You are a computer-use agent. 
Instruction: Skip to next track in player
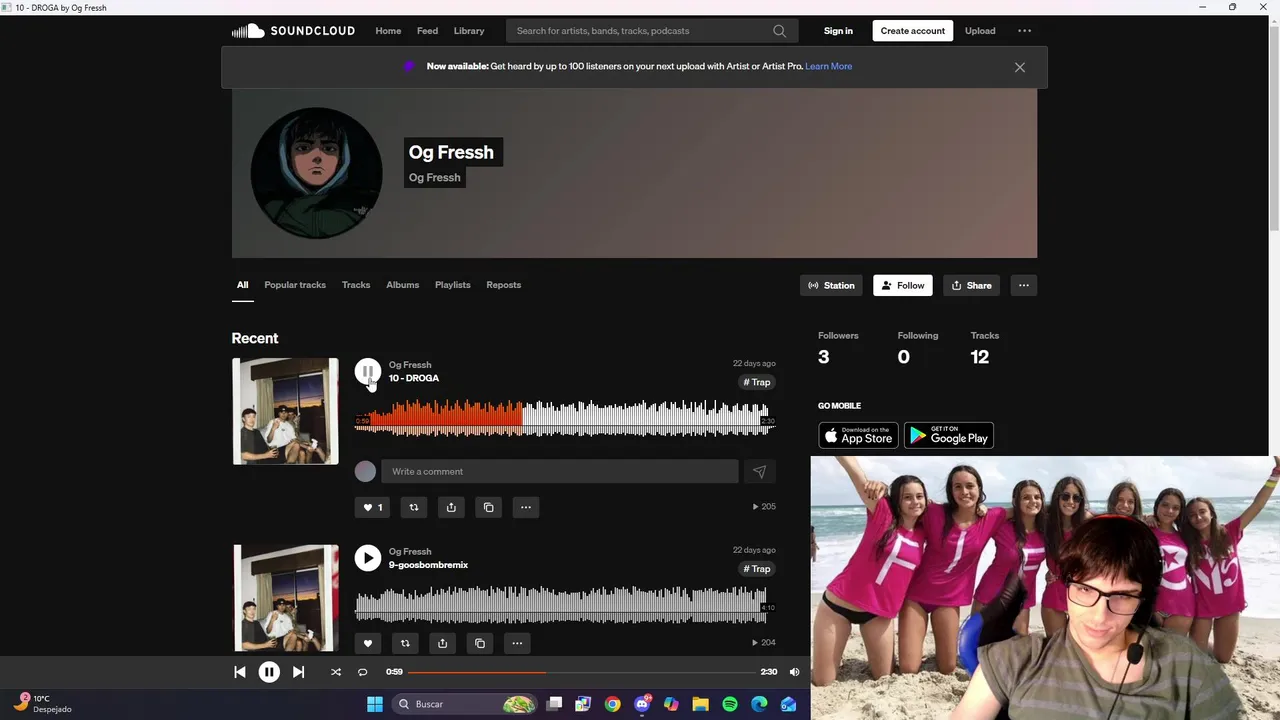point(298,672)
